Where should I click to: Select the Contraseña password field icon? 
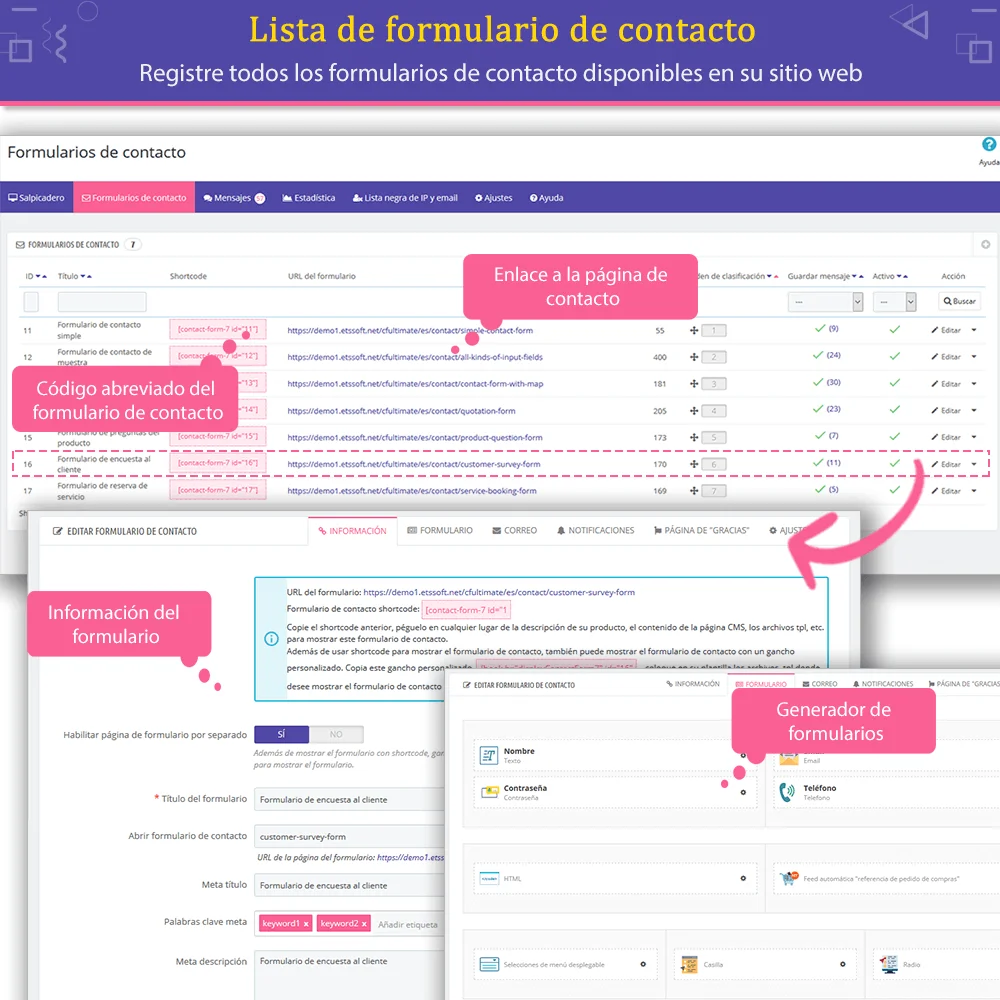tap(490, 791)
